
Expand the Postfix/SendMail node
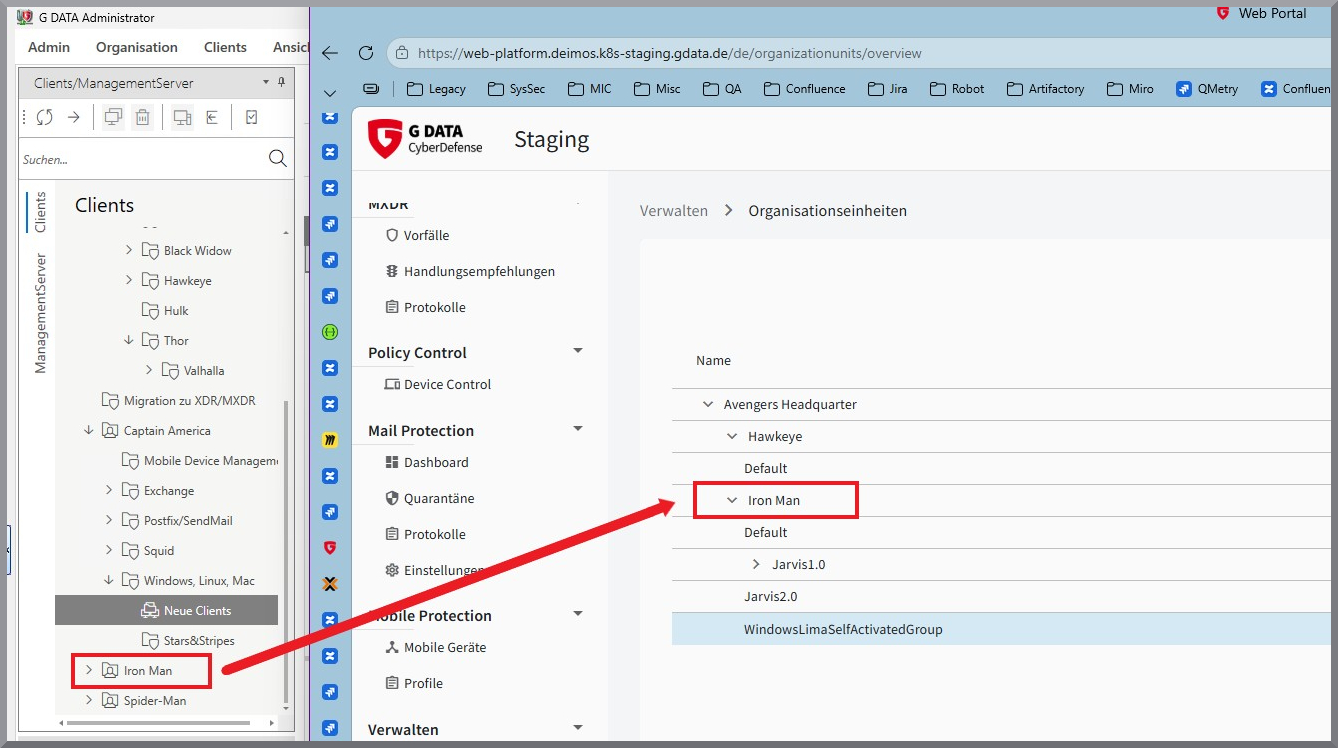[x=109, y=520]
